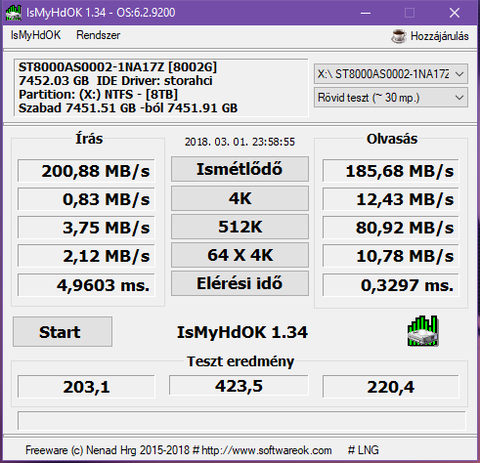The image size is (480, 463).
Task: Click the 220,4 read score result
Action: pyautogui.click(x=391, y=387)
